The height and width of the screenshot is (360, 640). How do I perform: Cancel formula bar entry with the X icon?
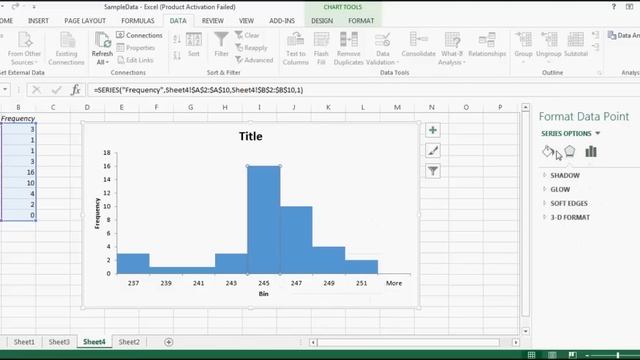[36, 90]
